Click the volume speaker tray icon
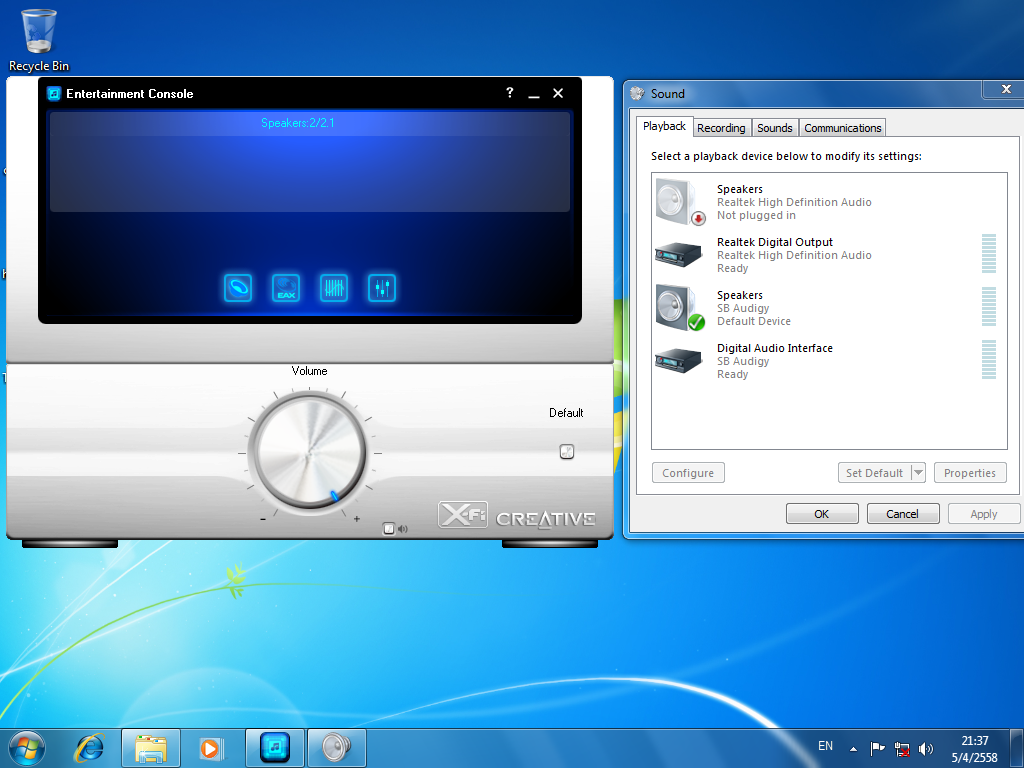 click(925, 749)
